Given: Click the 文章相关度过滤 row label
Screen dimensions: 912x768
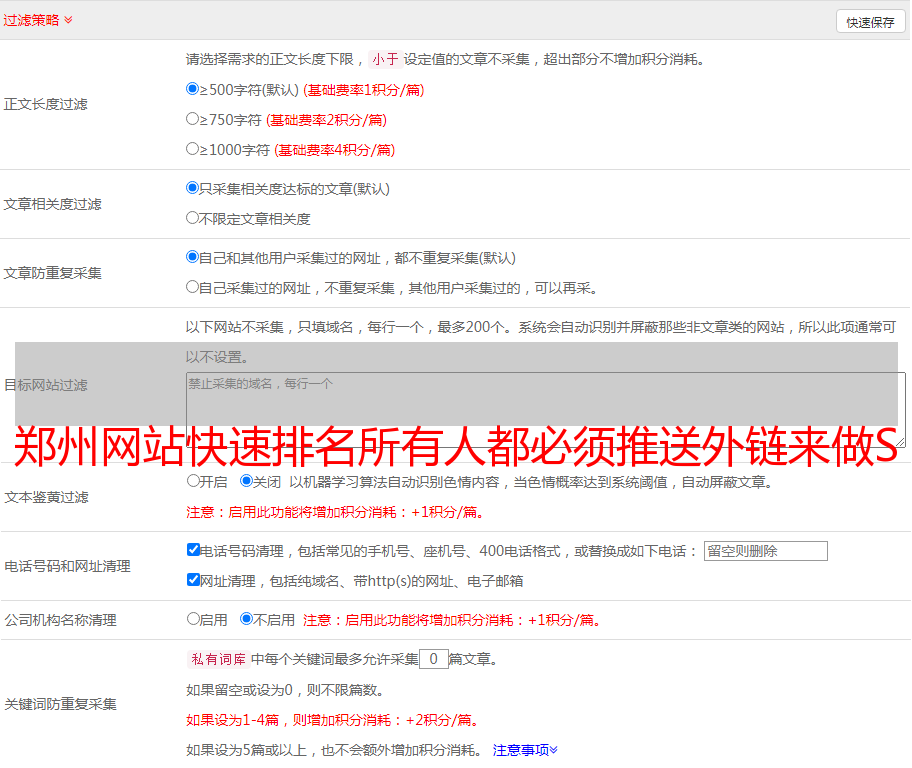Looking at the screenshot, I should (52, 204).
